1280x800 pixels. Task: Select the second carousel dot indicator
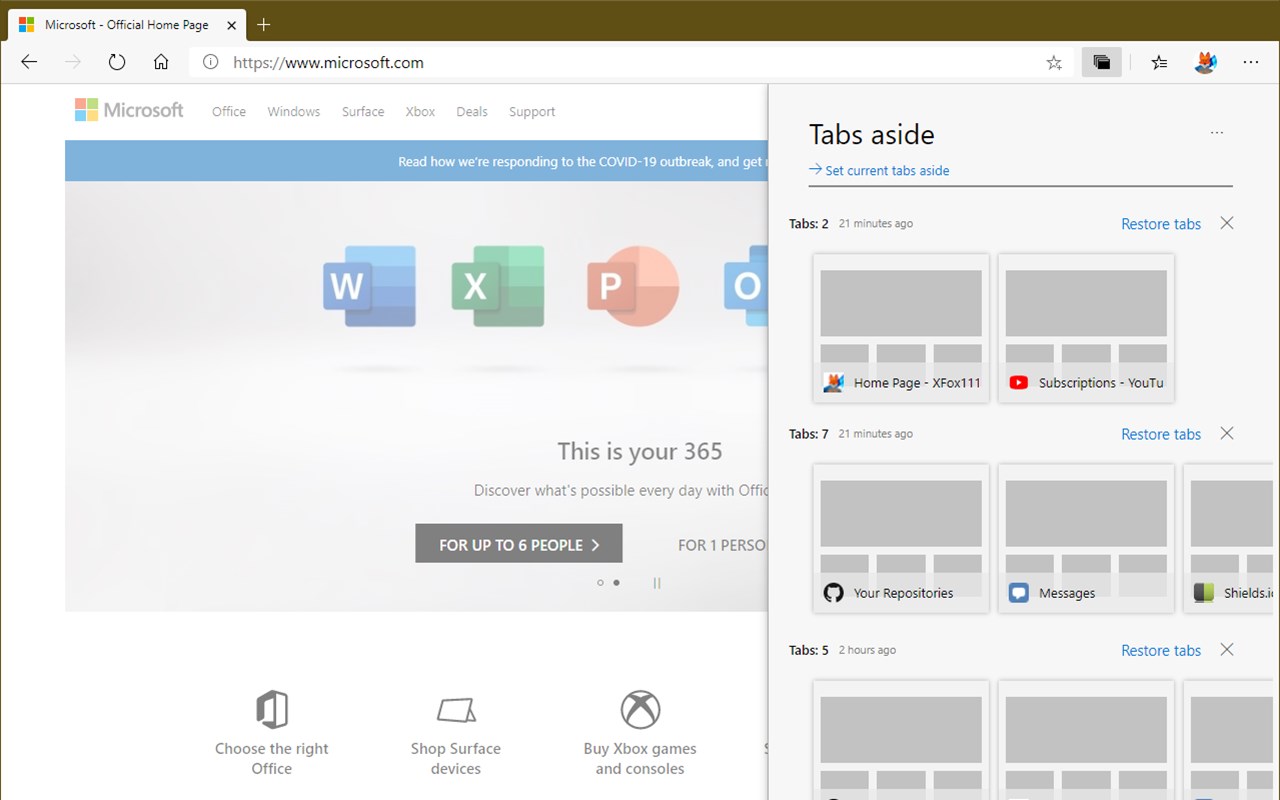click(616, 582)
